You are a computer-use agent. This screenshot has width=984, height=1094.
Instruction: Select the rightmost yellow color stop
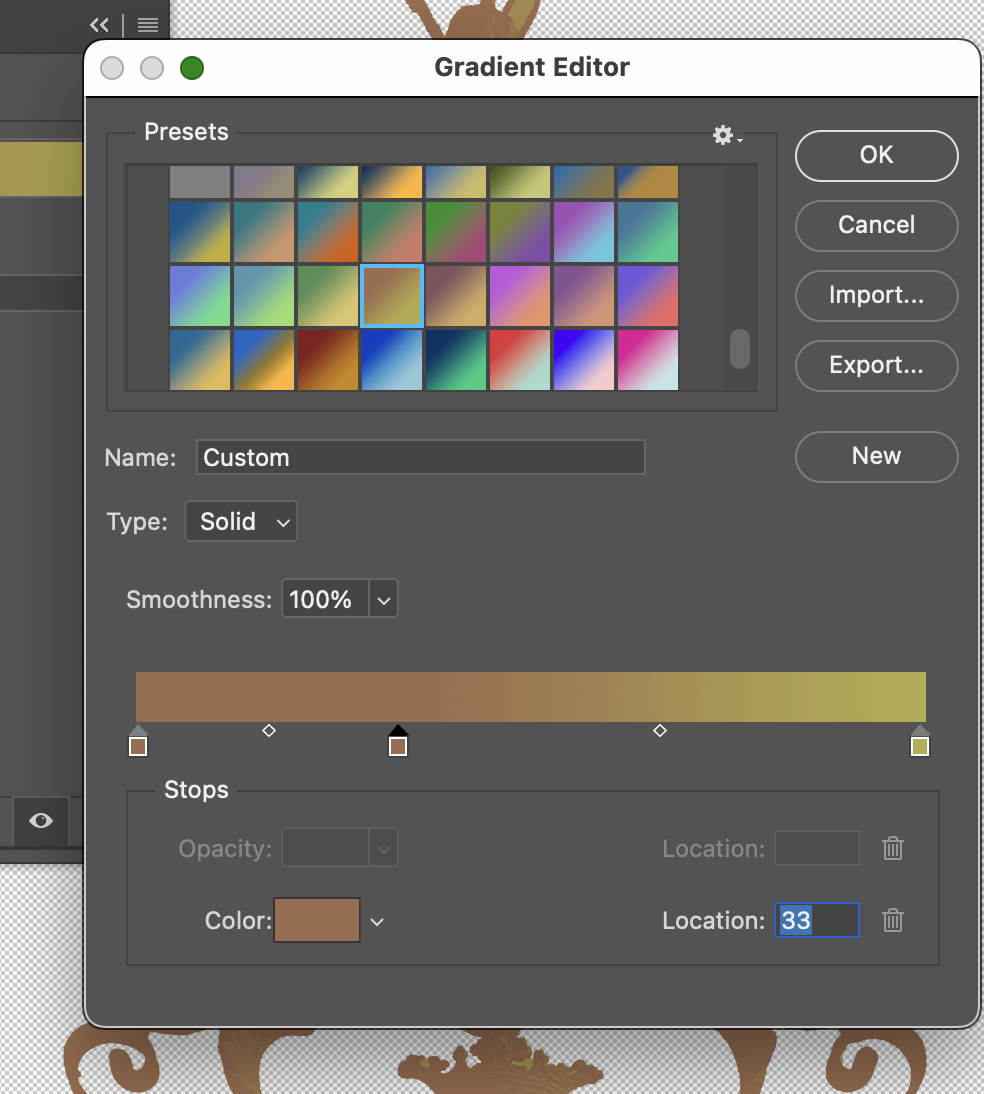[919, 744]
